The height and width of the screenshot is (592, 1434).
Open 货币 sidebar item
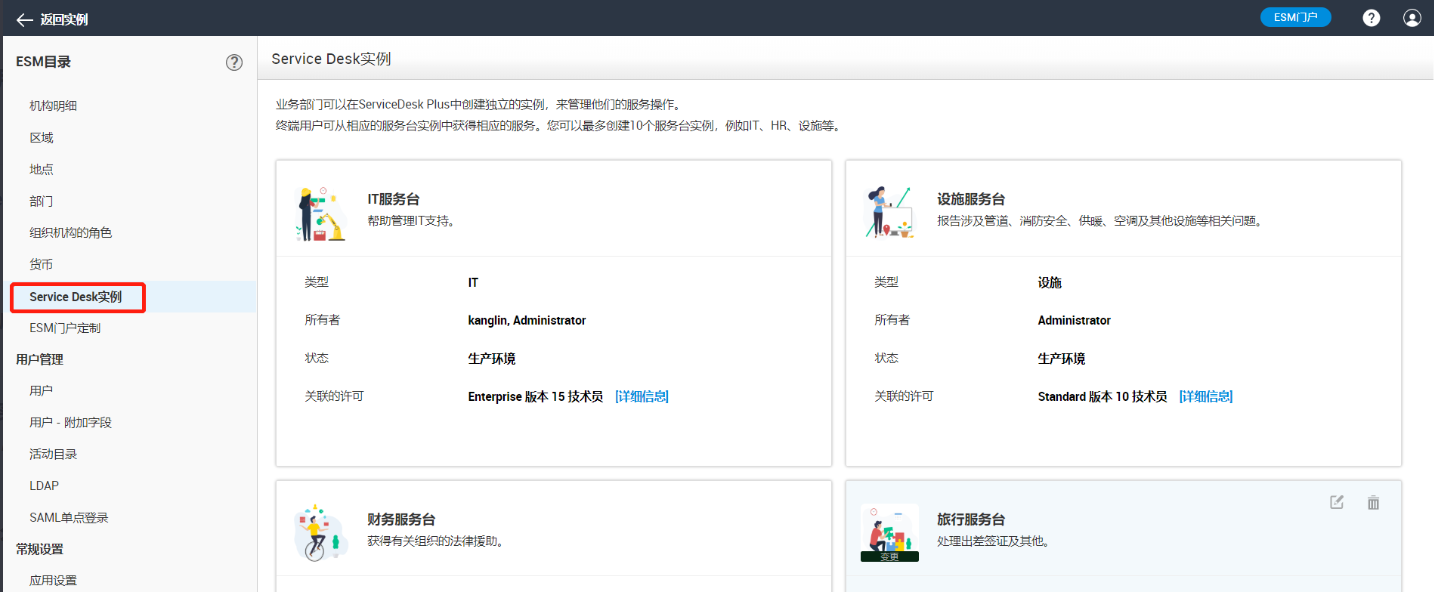point(41,265)
